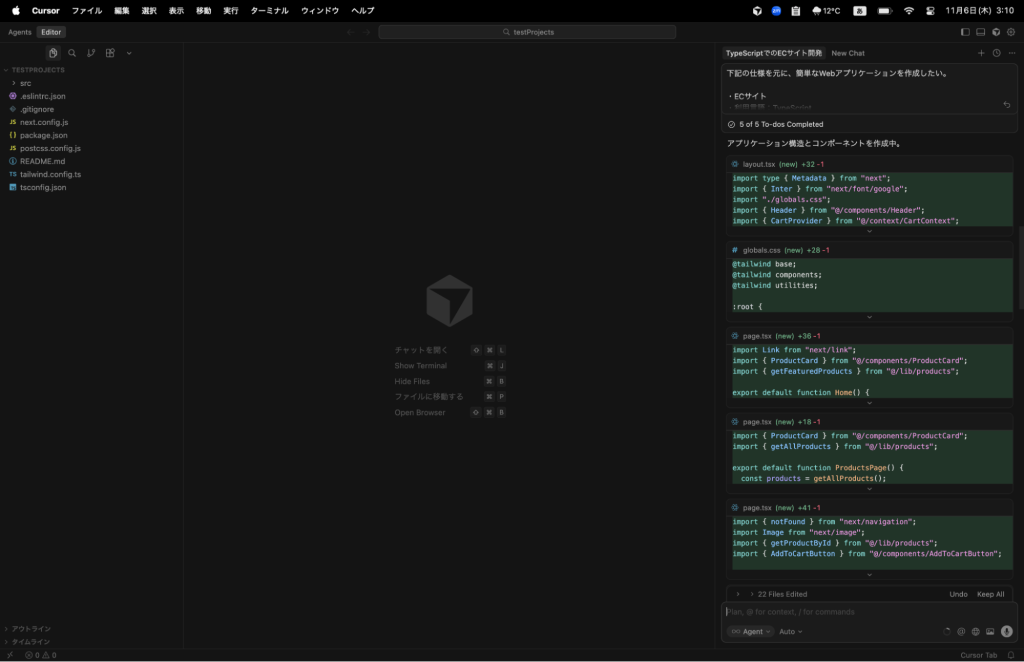This screenshot has height=662, width=1024.
Task: Open the Agent mode dropdown
Action: (x=750, y=631)
